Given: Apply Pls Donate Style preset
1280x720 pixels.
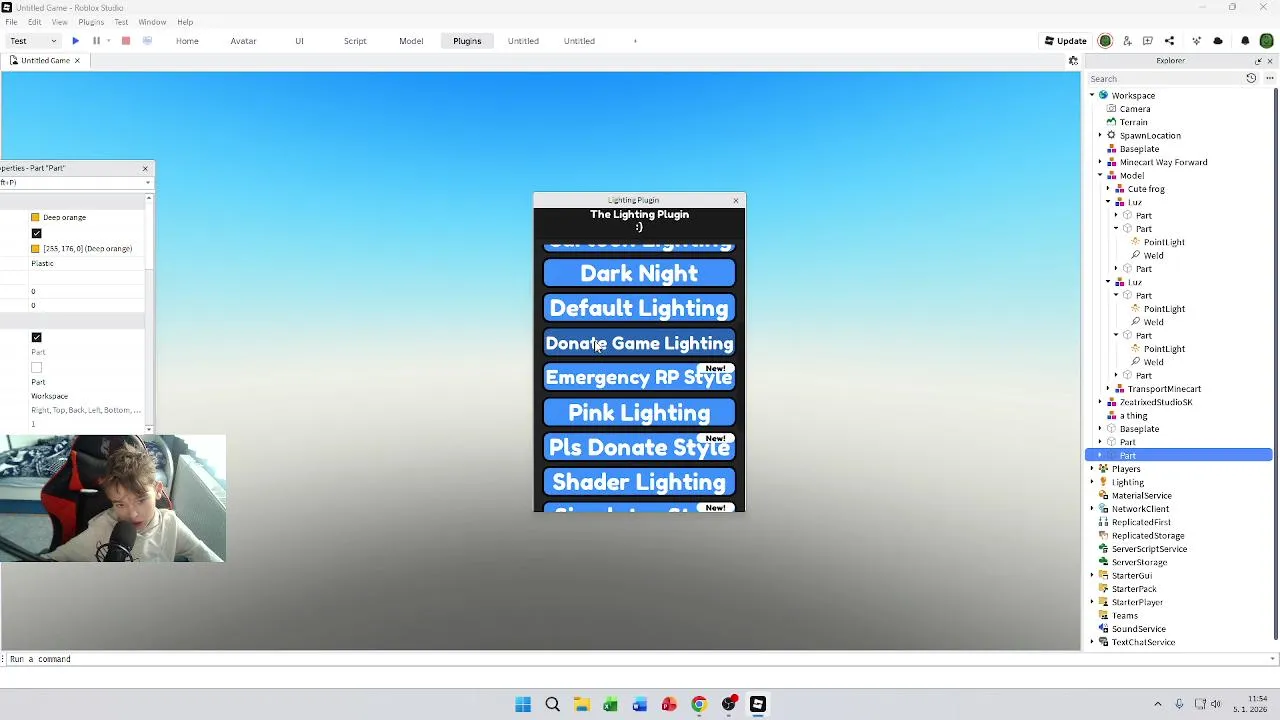Looking at the screenshot, I should (x=639, y=448).
